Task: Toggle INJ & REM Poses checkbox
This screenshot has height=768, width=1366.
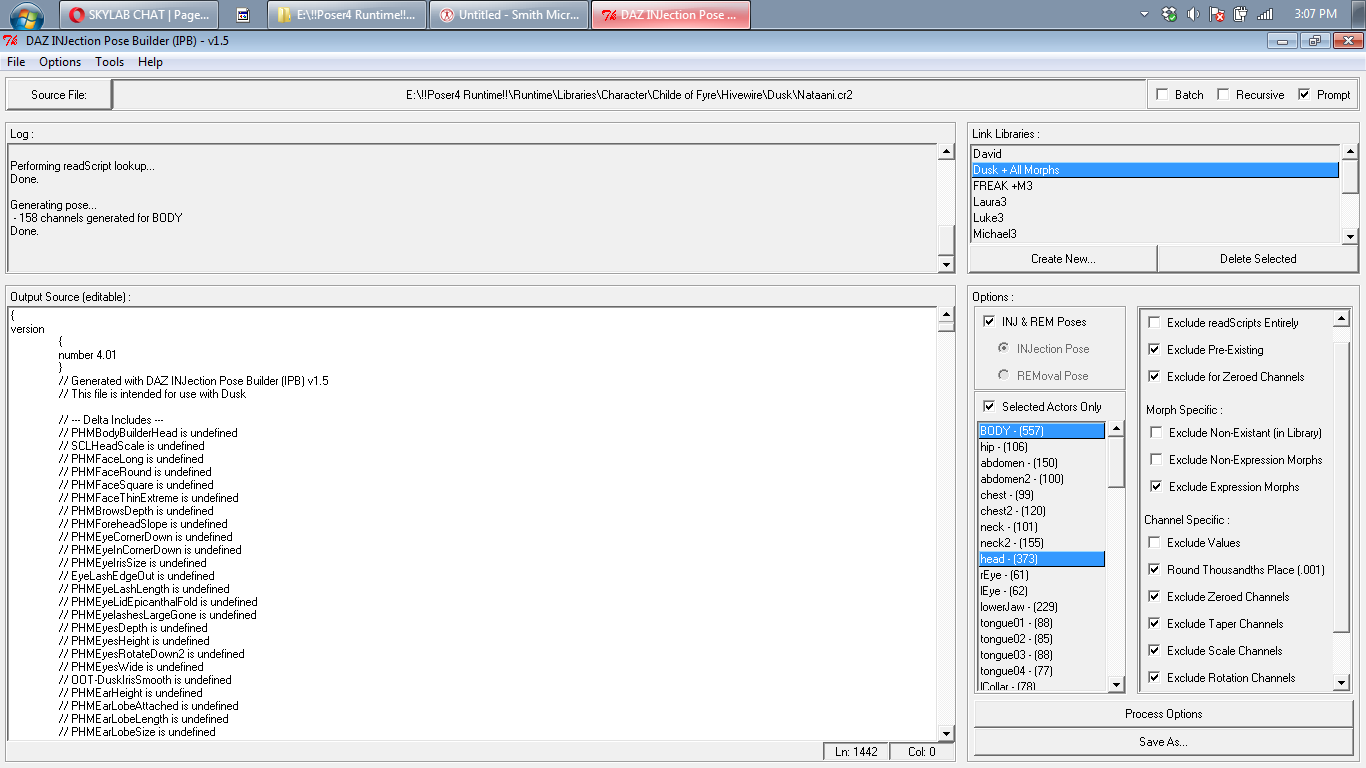Action: coord(989,322)
